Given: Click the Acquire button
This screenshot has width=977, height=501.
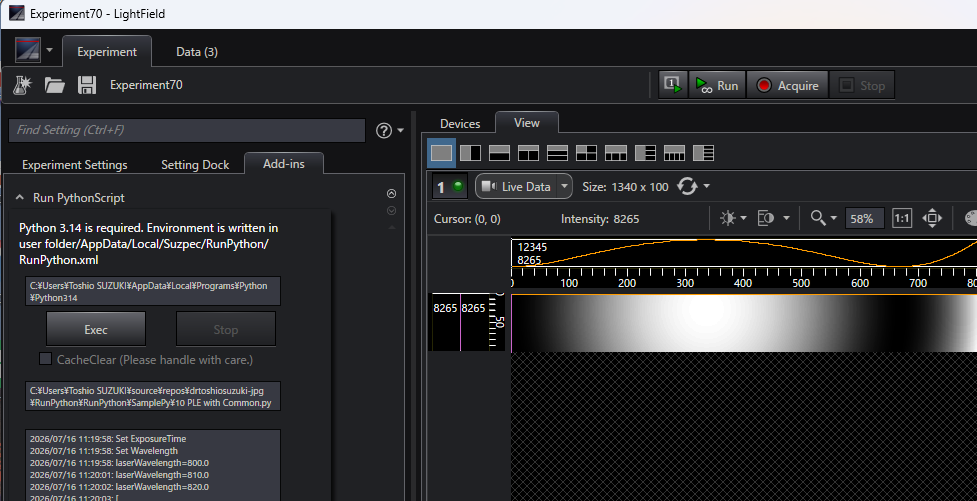Looking at the screenshot, I should click(788, 85).
